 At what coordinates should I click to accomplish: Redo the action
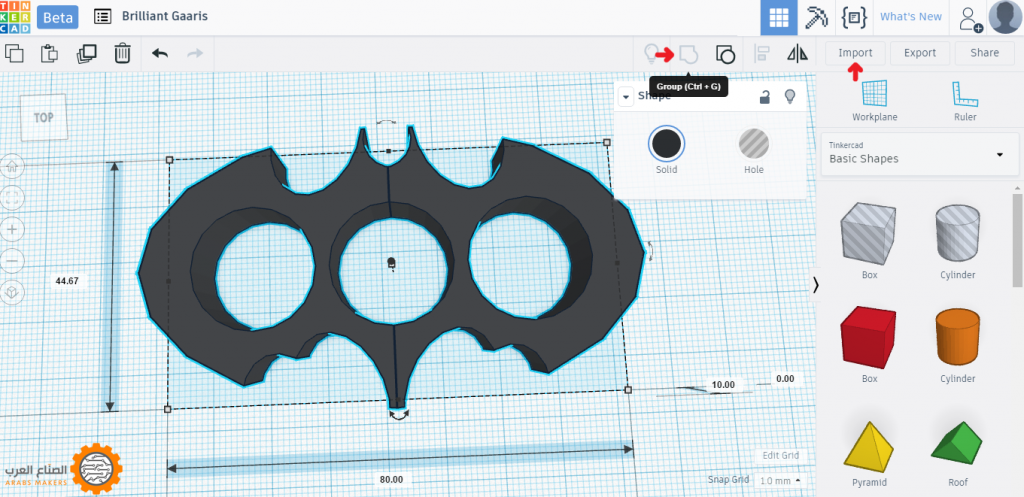point(195,53)
